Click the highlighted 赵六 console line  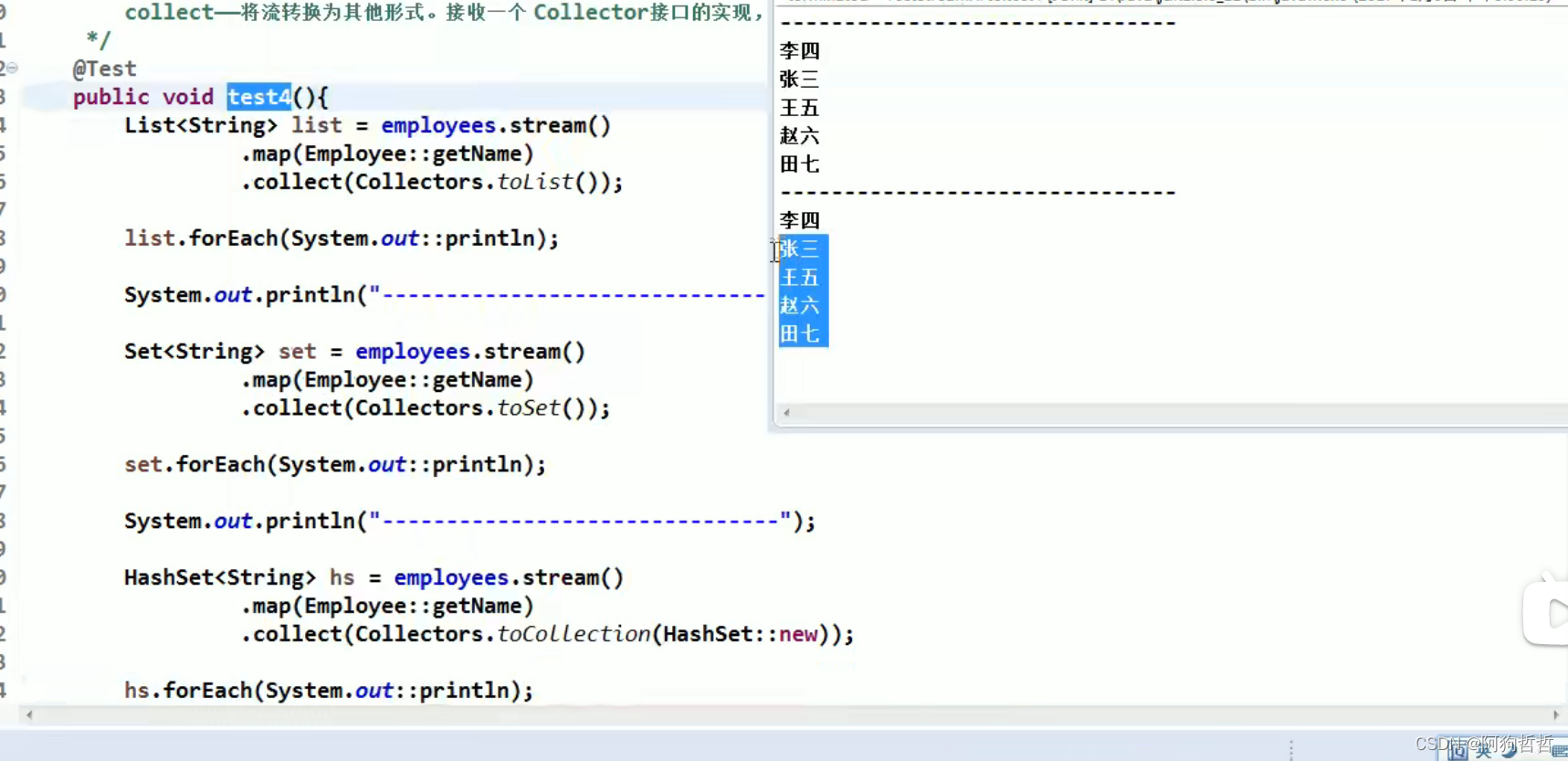click(800, 305)
